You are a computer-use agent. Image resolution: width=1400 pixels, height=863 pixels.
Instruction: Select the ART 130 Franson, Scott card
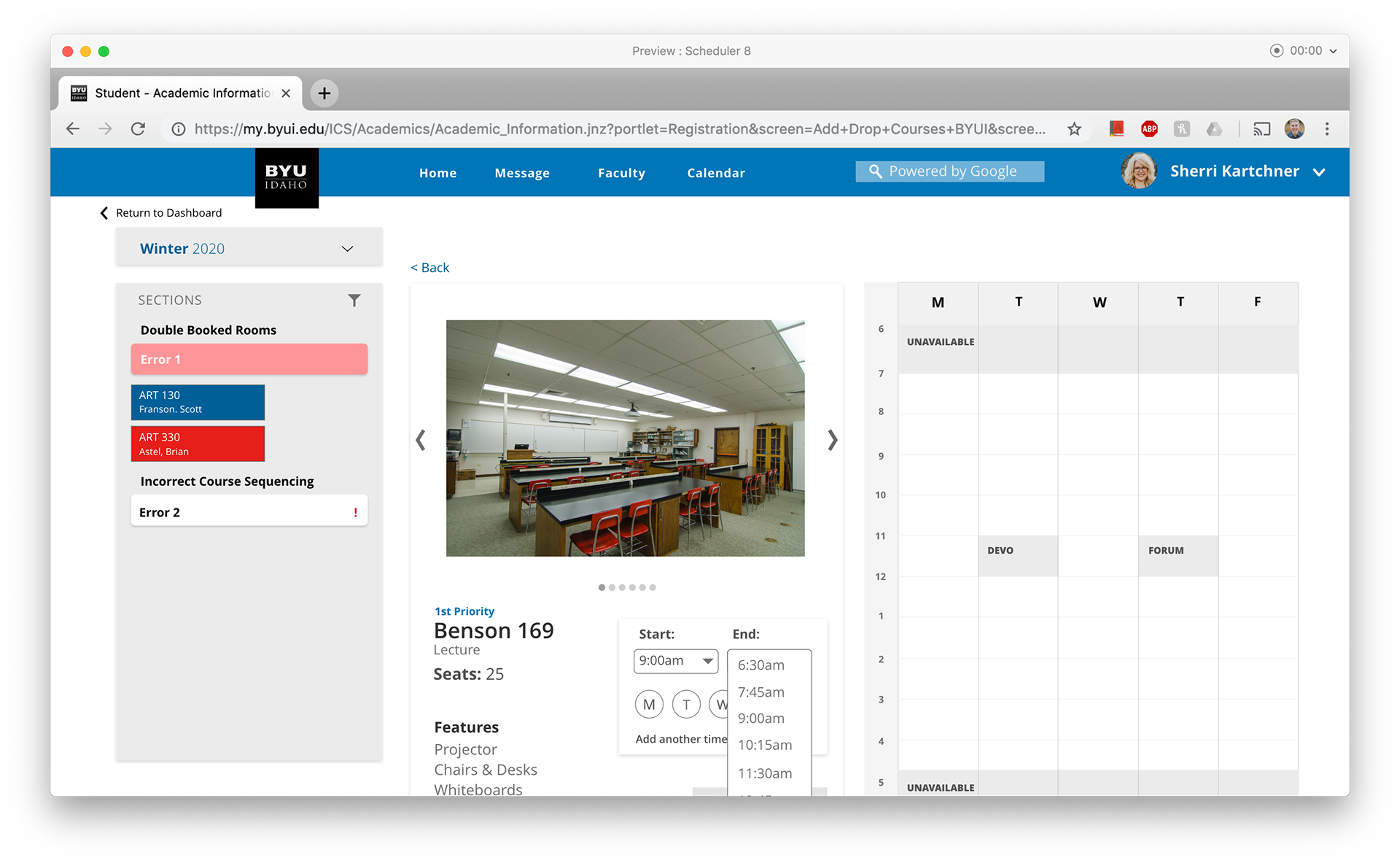click(198, 403)
